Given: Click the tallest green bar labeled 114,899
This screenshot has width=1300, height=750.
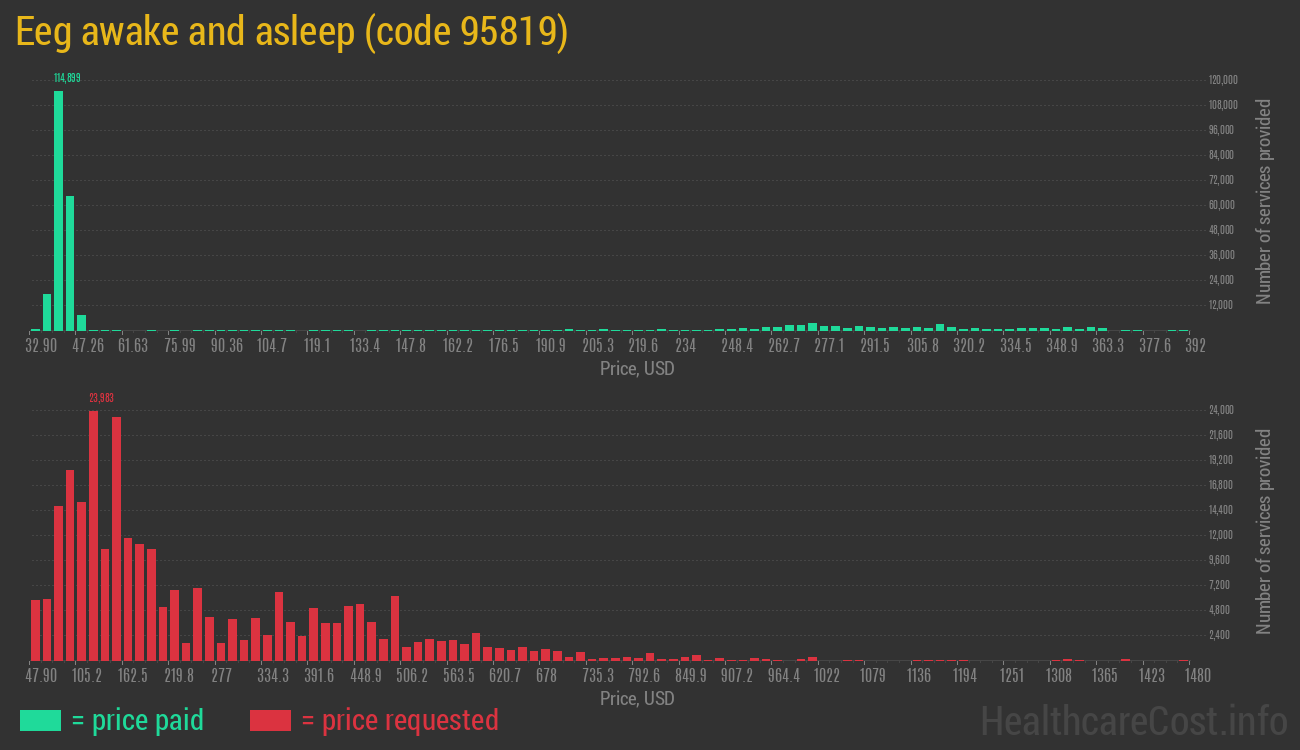Looking at the screenshot, I should (x=59, y=200).
